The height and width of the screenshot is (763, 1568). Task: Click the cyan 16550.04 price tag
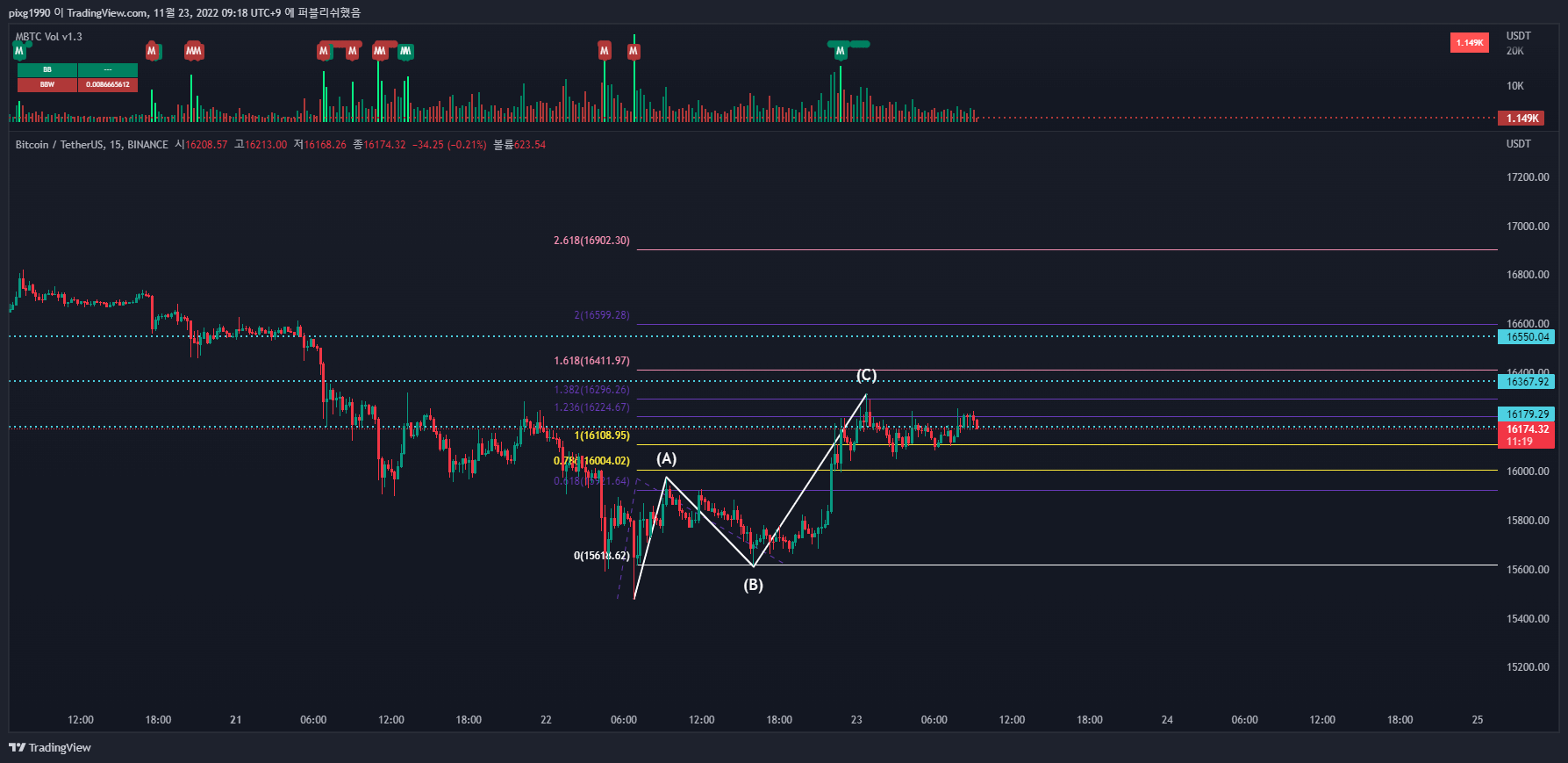[x=1528, y=337]
